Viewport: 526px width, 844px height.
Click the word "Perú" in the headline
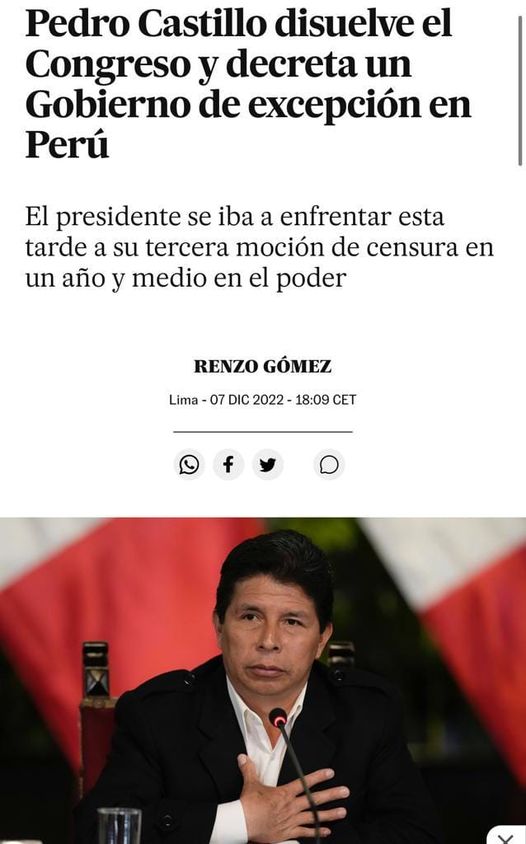67,145
